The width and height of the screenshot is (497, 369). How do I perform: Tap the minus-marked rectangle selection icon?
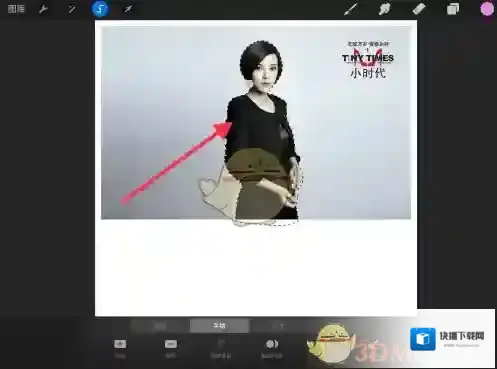click(171, 344)
